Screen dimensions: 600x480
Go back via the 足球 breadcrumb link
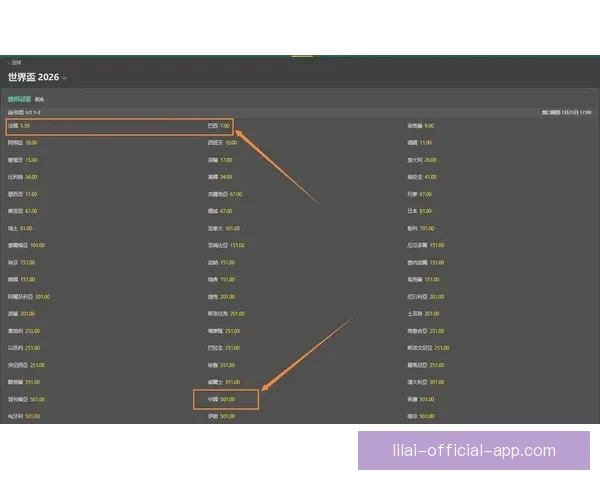[x=16, y=63]
